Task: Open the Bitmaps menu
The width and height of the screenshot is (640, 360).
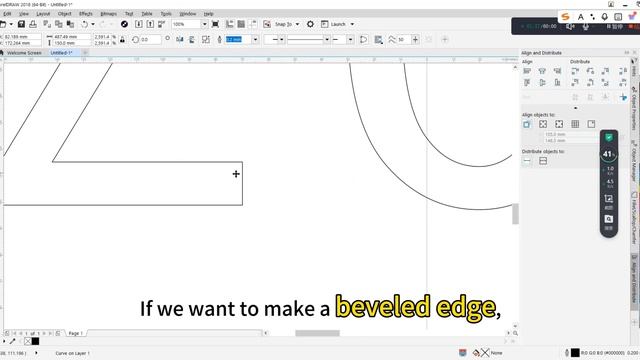Action: (x=109, y=14)
